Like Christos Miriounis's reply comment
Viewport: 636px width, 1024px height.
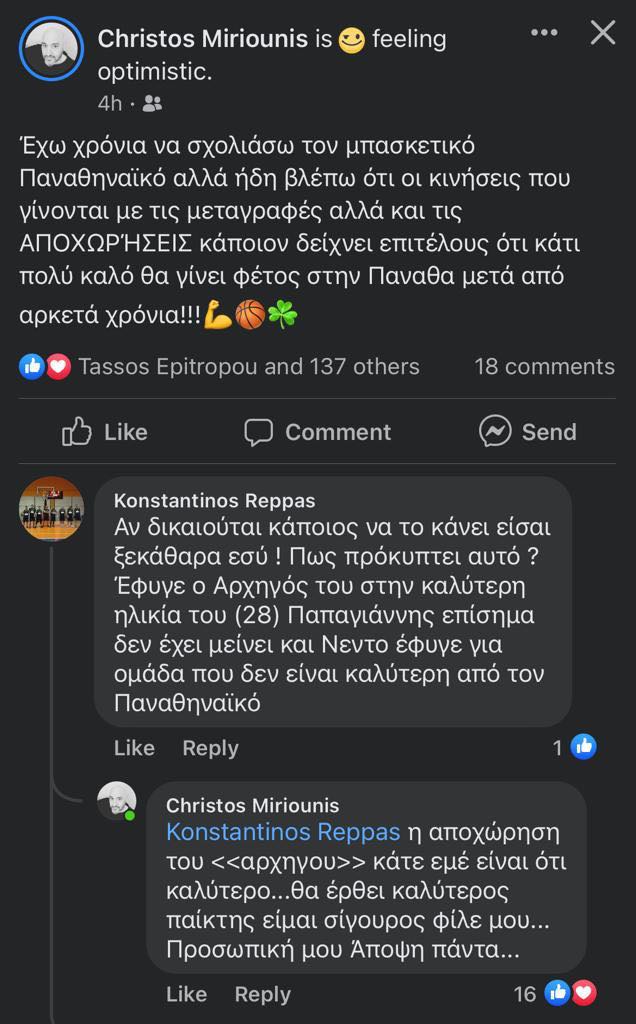coord(186,994)
